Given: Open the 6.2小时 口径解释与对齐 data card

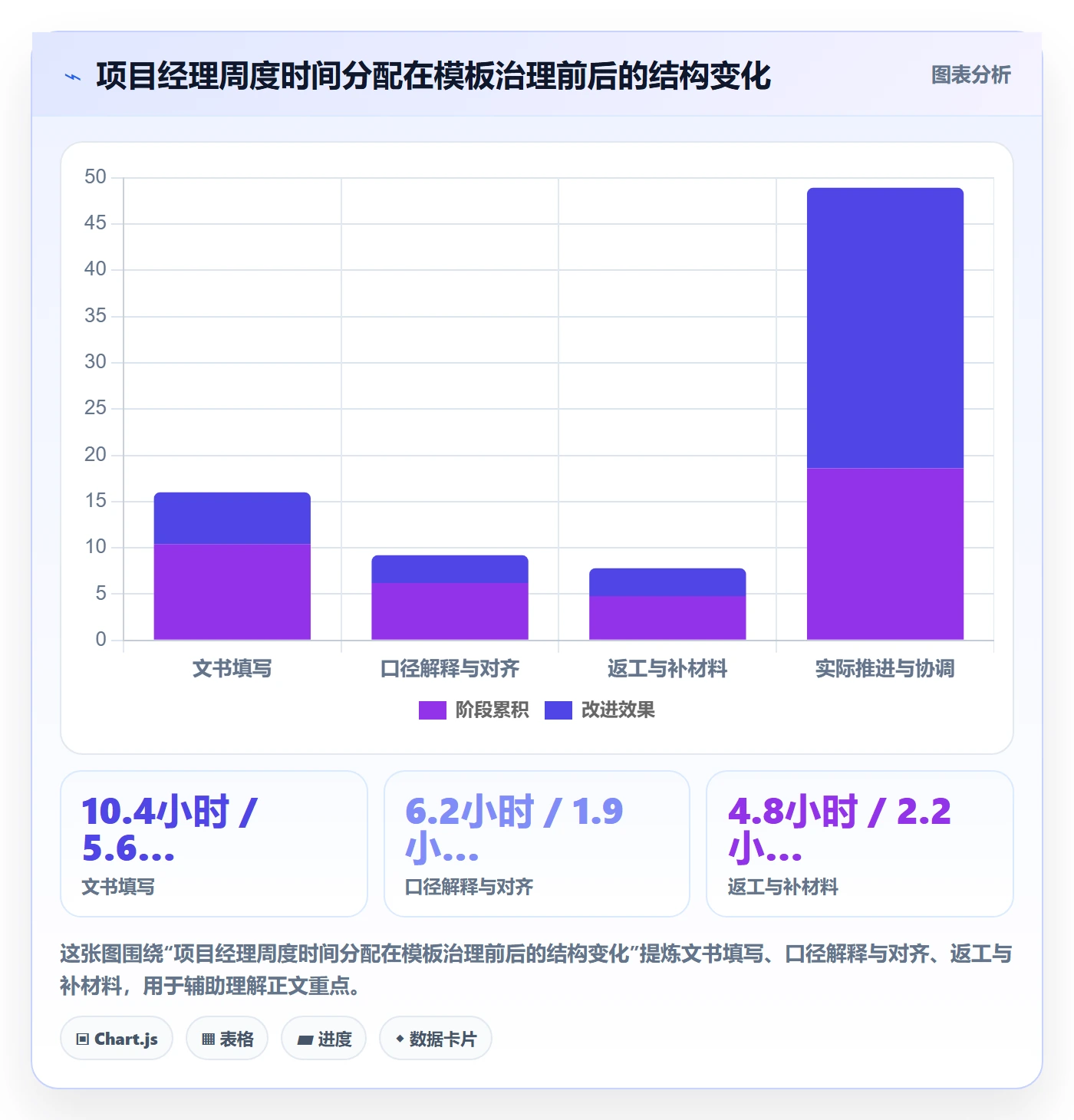Looking at the screenshot, I should tap(537, 844).
